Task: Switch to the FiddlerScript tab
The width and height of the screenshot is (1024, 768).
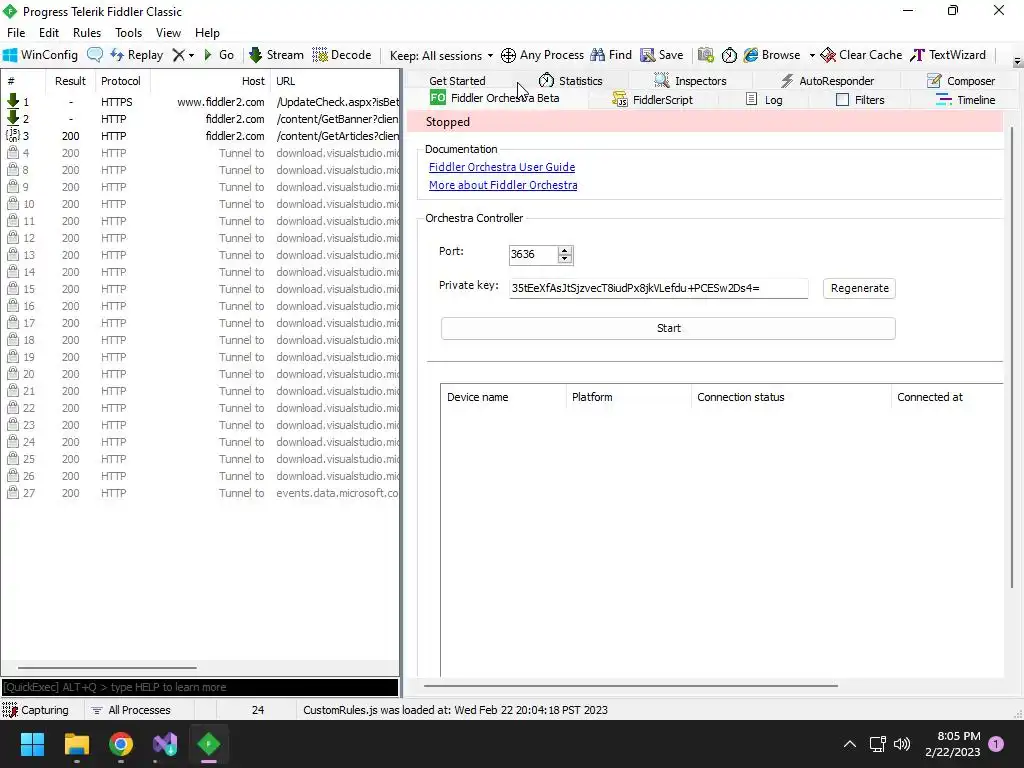Action: [x=652, y=100]
